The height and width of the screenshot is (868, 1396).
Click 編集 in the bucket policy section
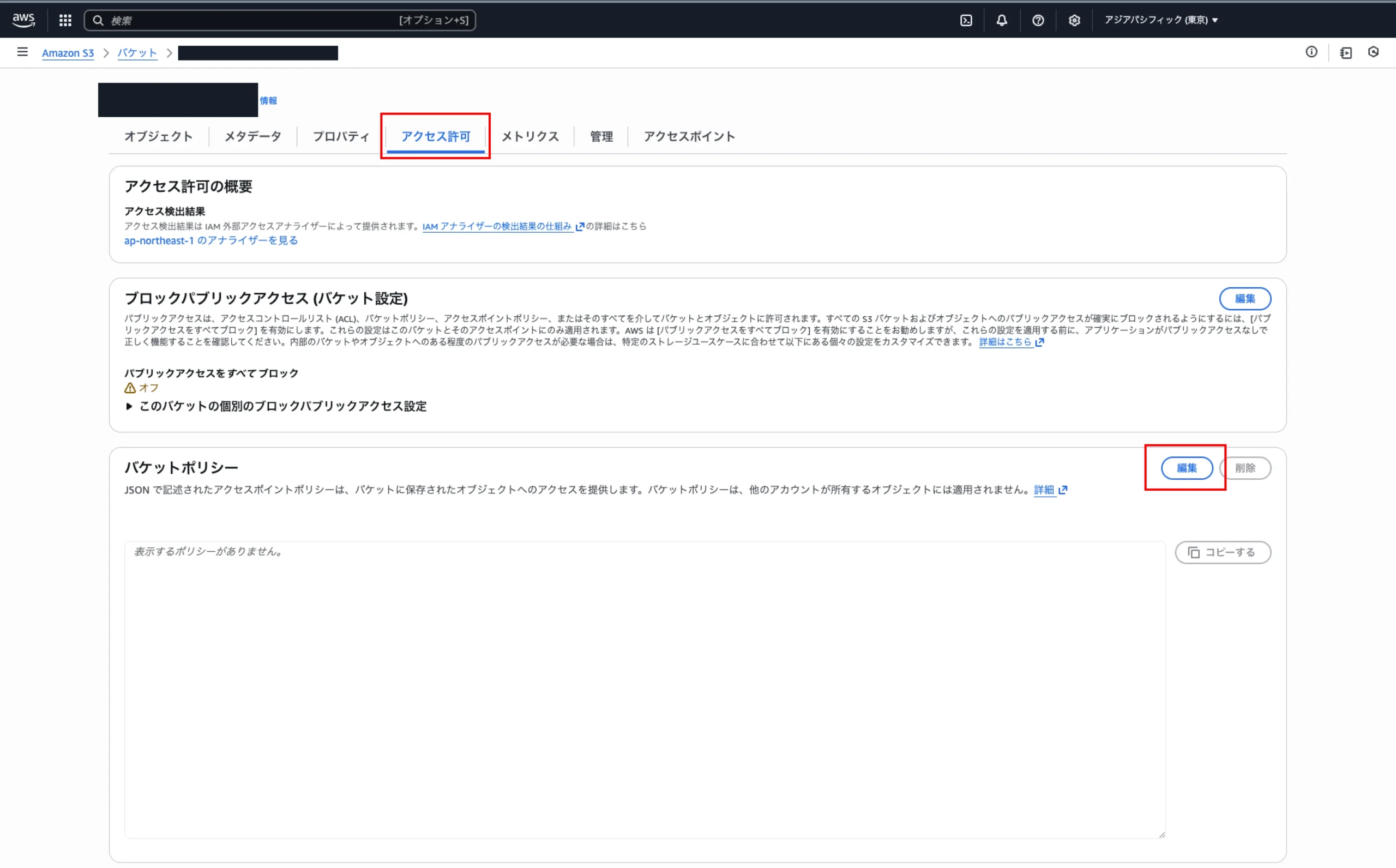tap(1187, 468)
